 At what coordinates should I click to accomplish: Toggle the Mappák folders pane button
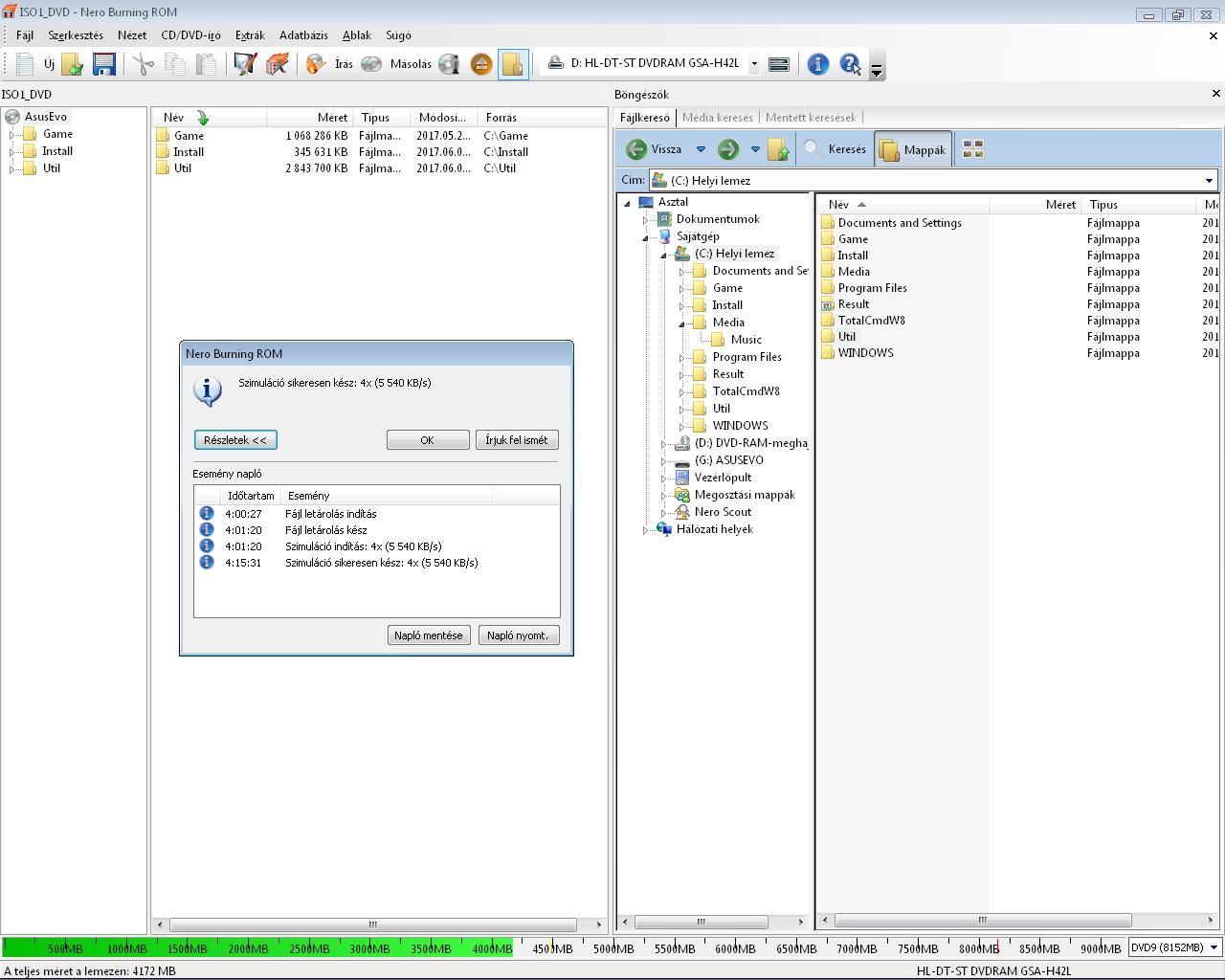[x=913, y=149]
